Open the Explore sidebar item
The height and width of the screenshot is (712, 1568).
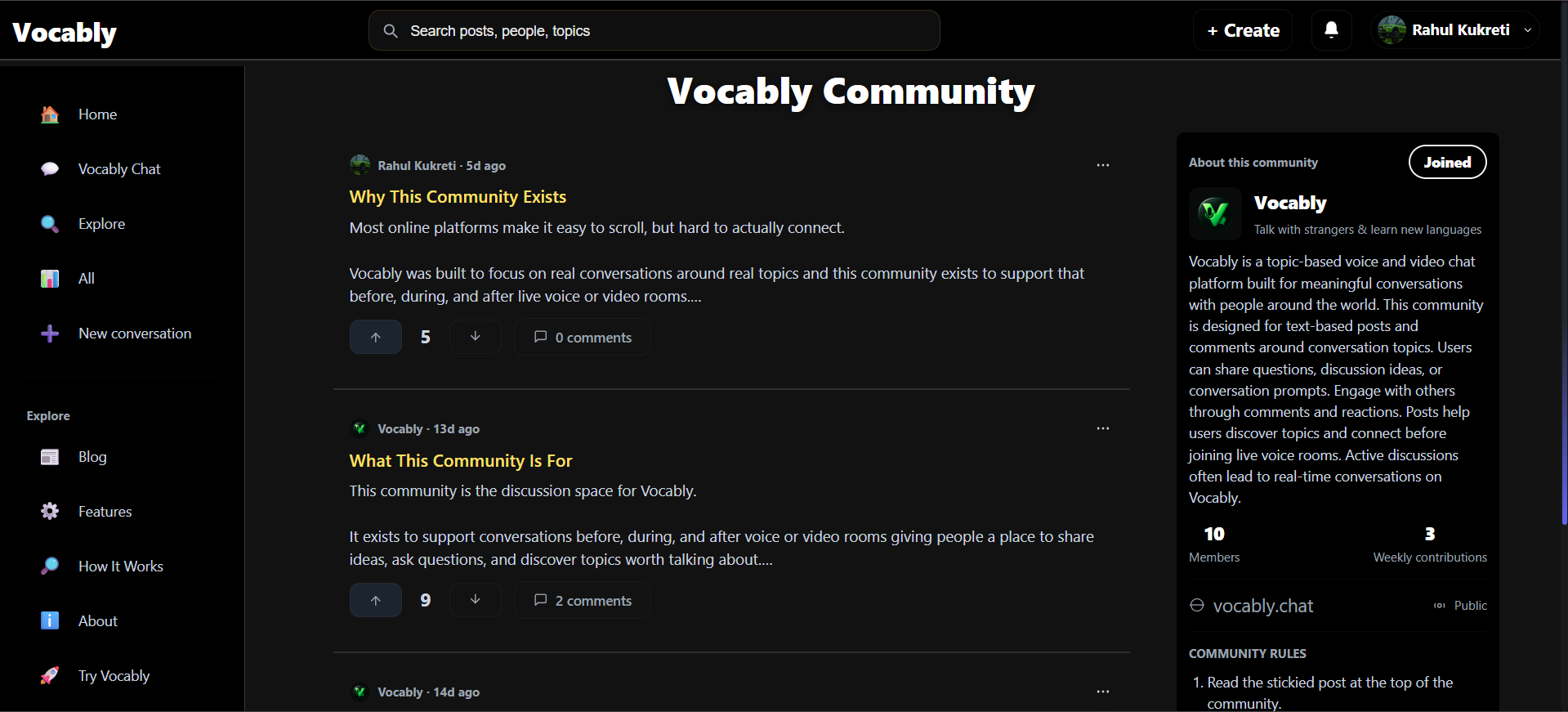pos(101,224)
